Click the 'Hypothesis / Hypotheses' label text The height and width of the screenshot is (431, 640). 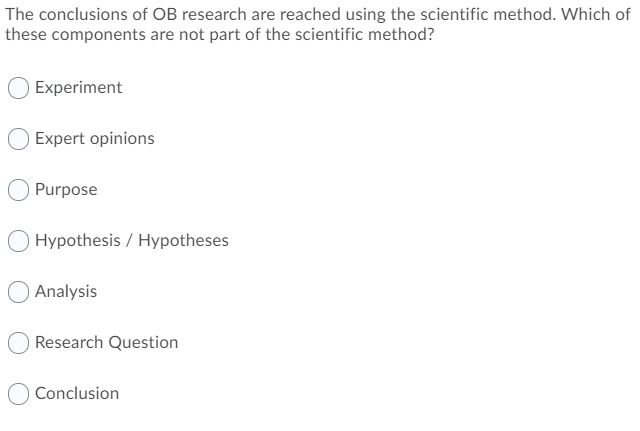(x=131, y=241)
